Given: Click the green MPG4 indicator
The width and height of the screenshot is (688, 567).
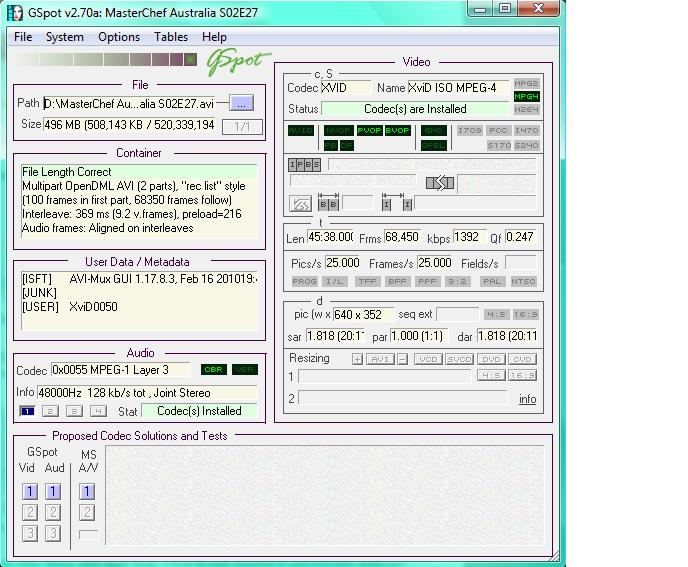Looking at the screenshot, I should tap(526, 96).
